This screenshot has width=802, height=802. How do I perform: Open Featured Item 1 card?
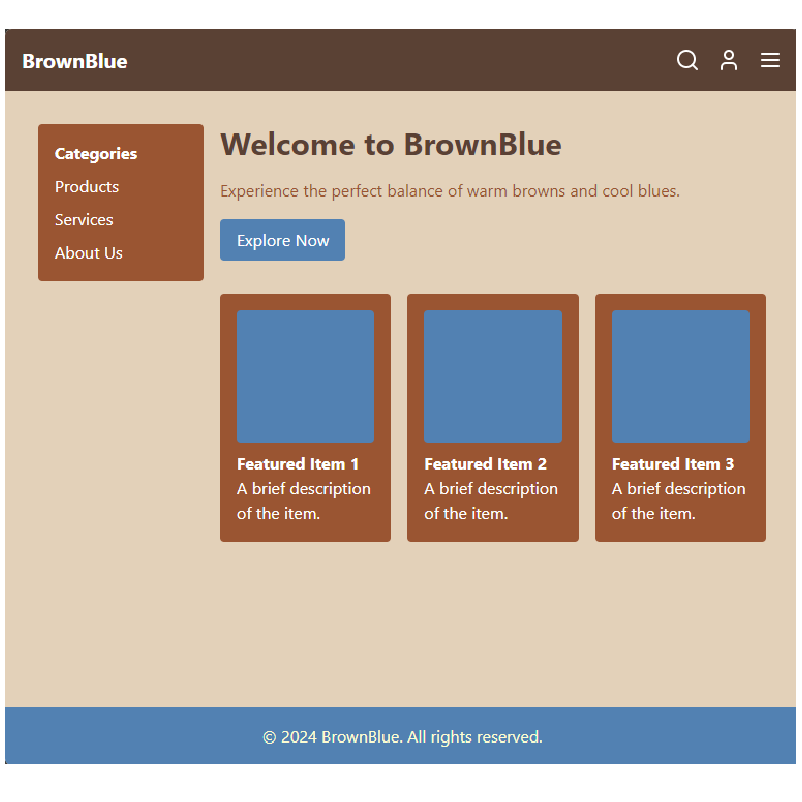305,418
